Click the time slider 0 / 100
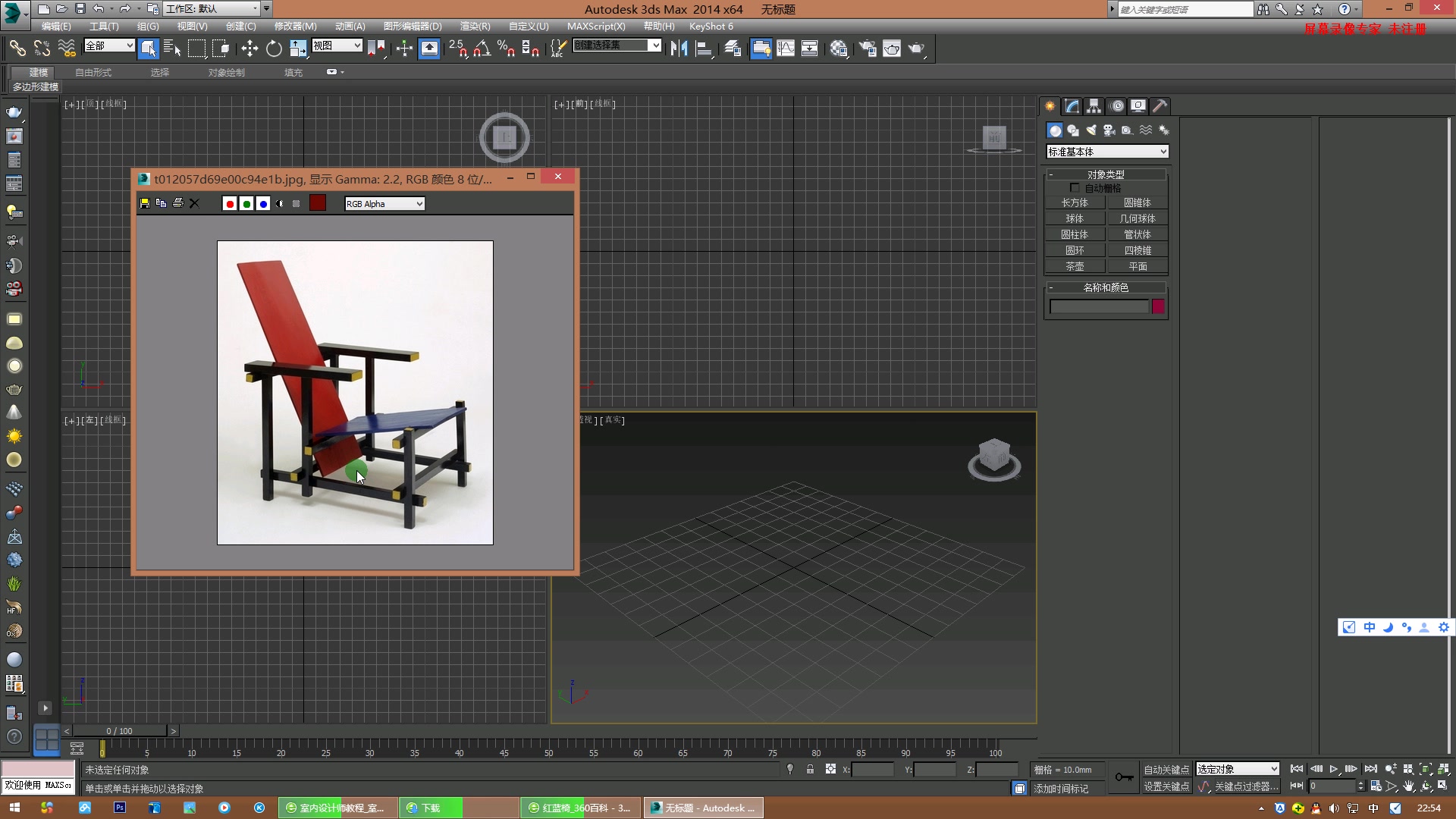Image resolution: width=1456 pixels, height=819 pixels. [119, 731]
